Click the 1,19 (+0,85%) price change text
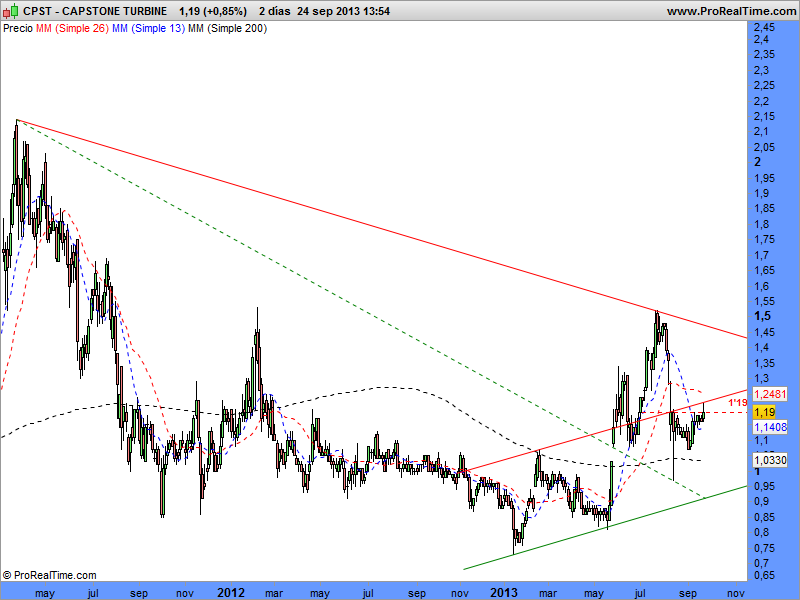This screenshot has width=800, height=600. pos(213,11)
